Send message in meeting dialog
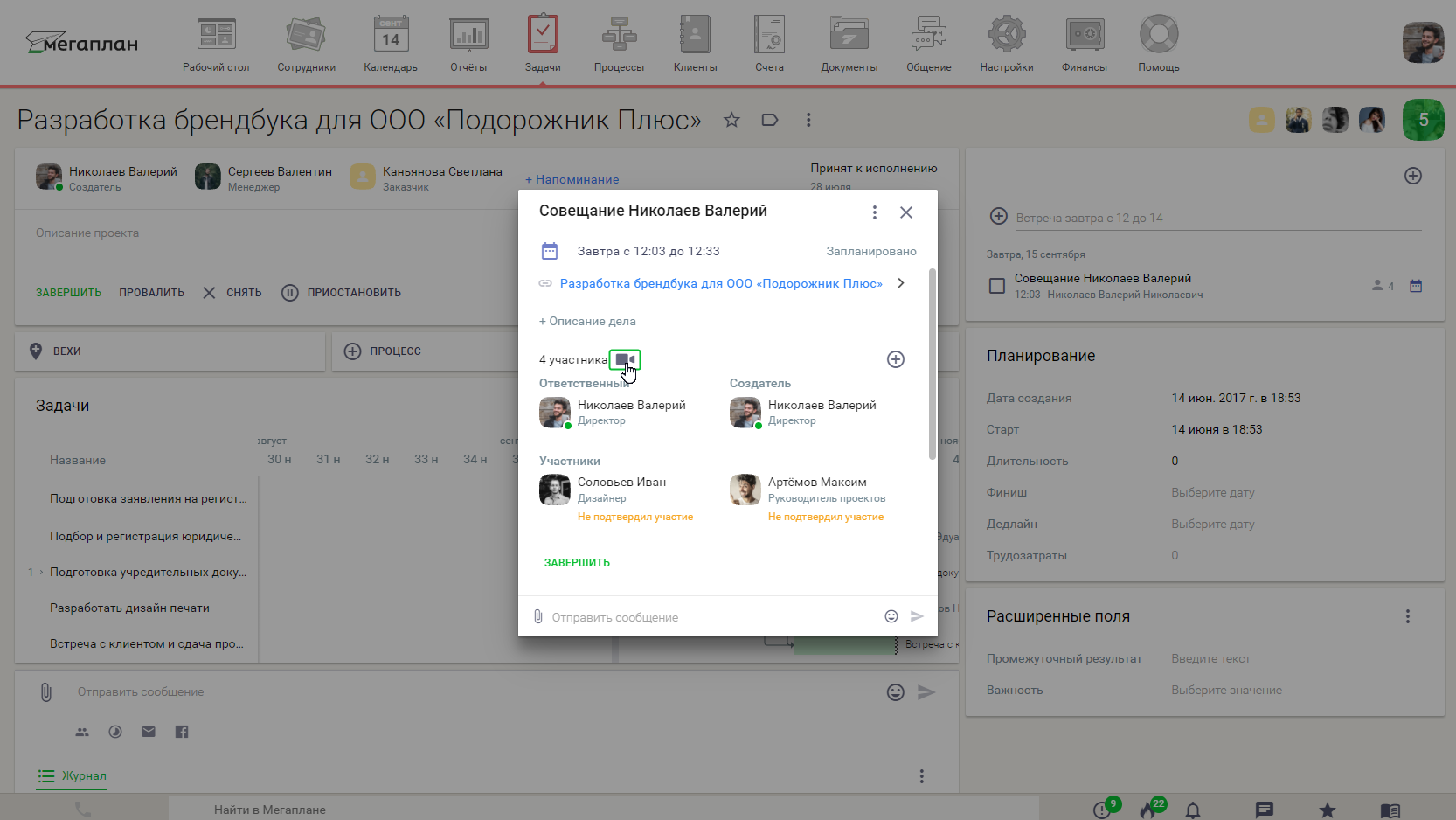The width and height of the screenshot is (1456, 820). point(917,616)
